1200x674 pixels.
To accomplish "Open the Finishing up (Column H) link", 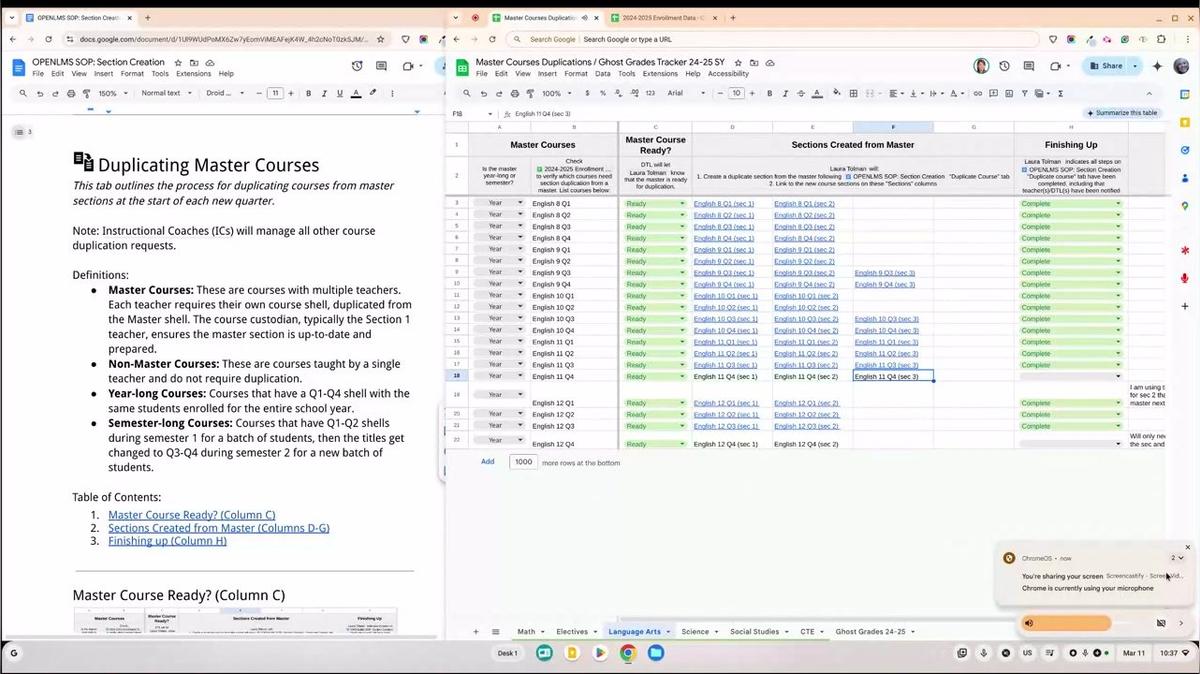I will (x=167, y=541).
